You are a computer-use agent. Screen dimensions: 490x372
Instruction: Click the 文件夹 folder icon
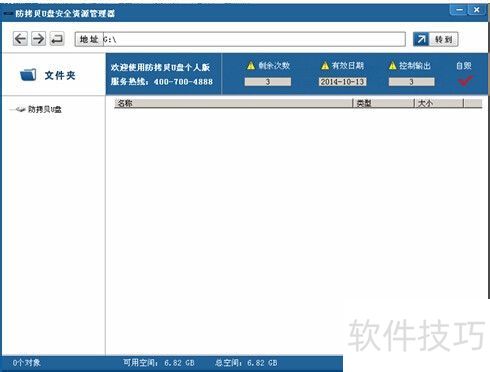click(28, 75)
